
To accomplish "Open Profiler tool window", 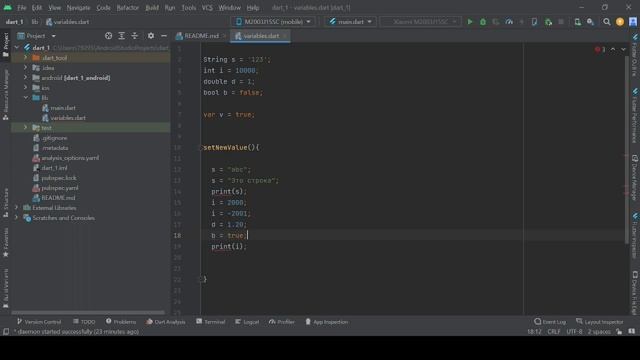I will coord(282,322).
